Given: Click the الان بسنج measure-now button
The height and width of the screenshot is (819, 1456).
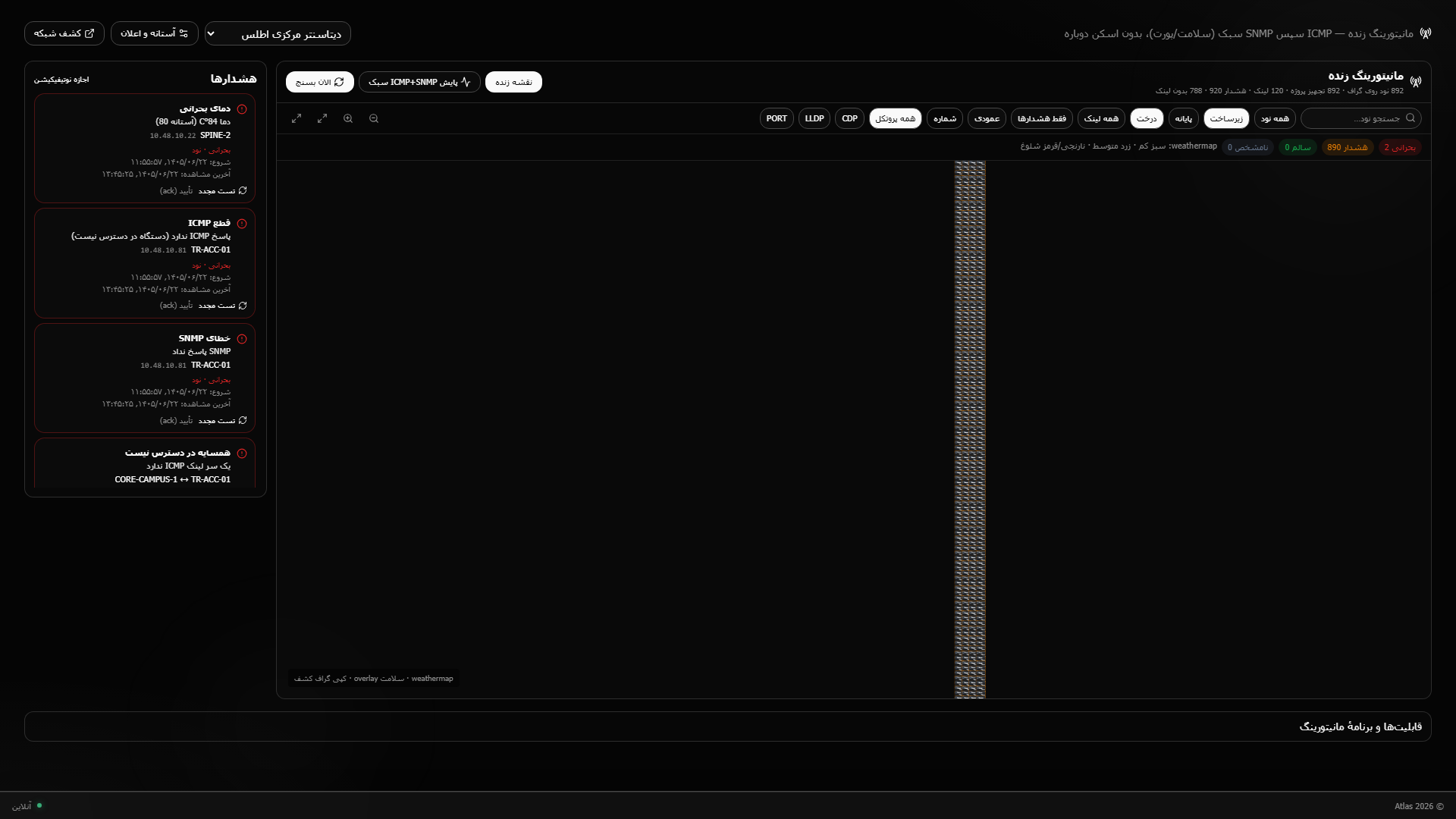Looking at the screenshot, I should pyautogui.click(x=320, y=82).
